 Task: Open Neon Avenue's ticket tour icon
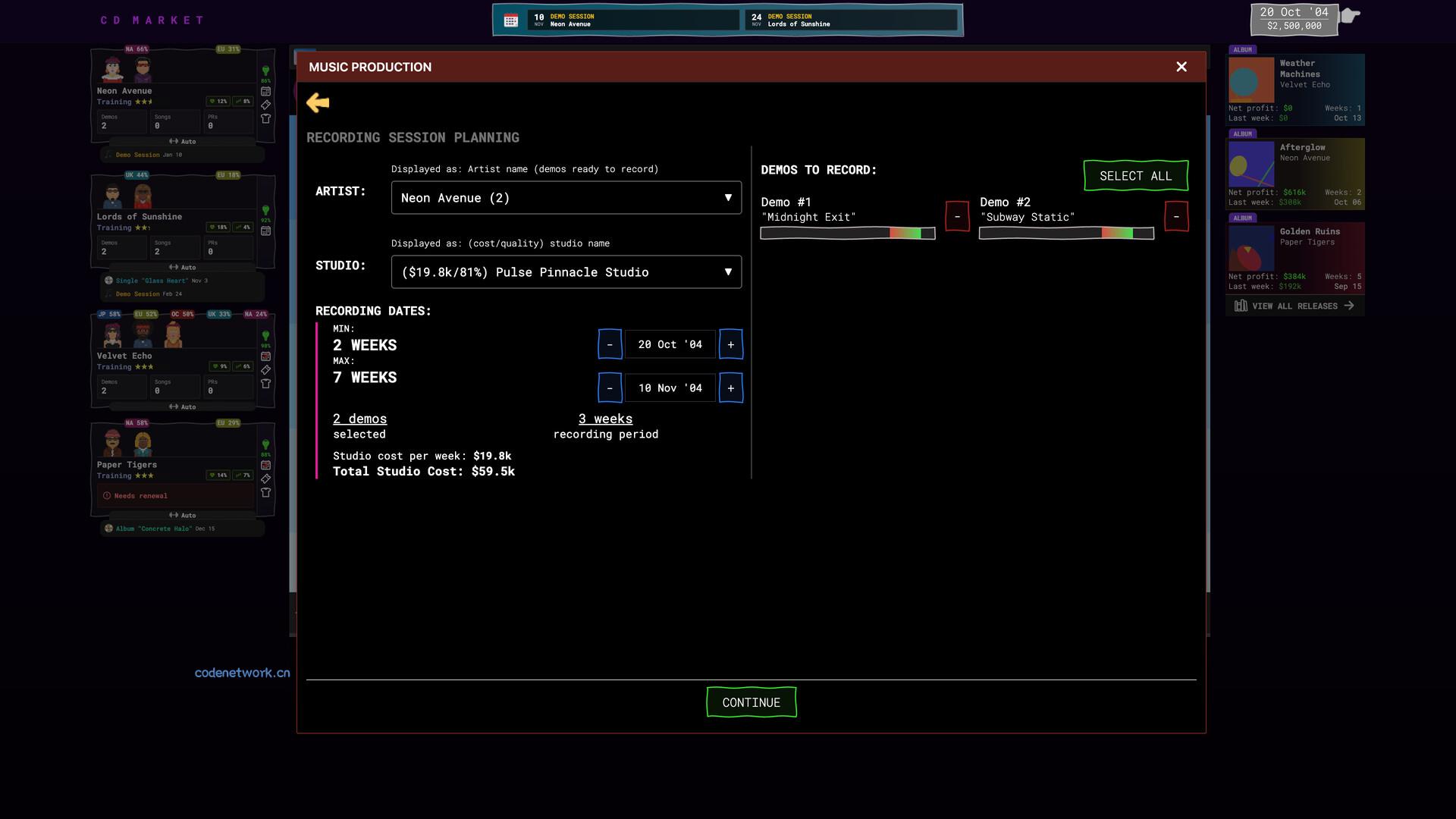pyautogui.click(x=265, y=105)
